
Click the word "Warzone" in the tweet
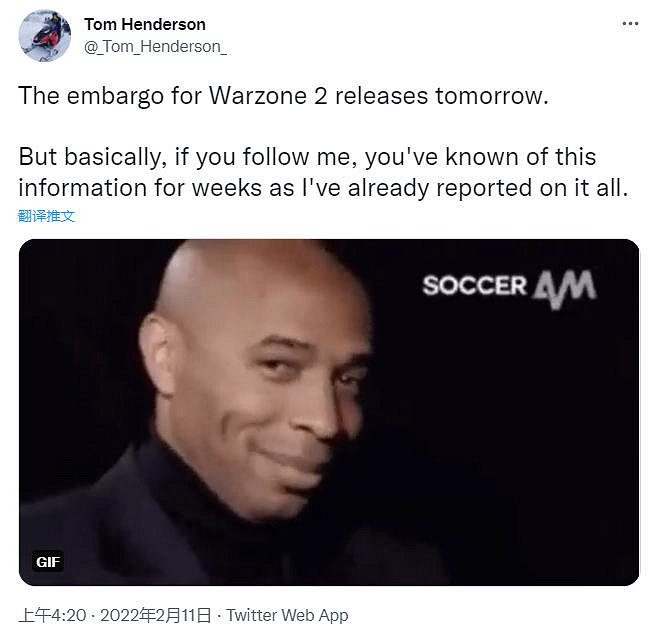click(x=257, y=96)
